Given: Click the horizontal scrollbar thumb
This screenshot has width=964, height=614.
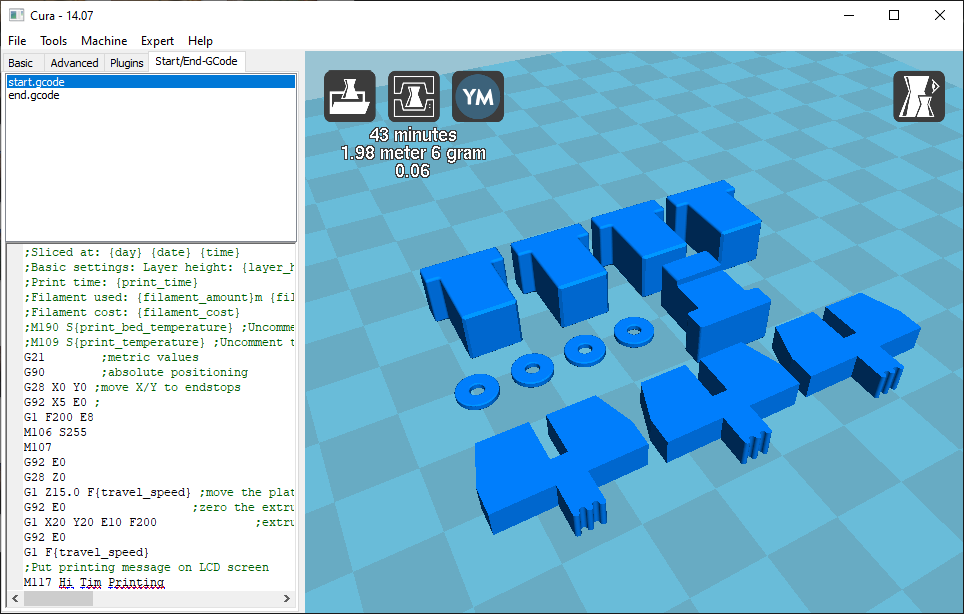Looking at the screenshot, I should coord(58,598).
